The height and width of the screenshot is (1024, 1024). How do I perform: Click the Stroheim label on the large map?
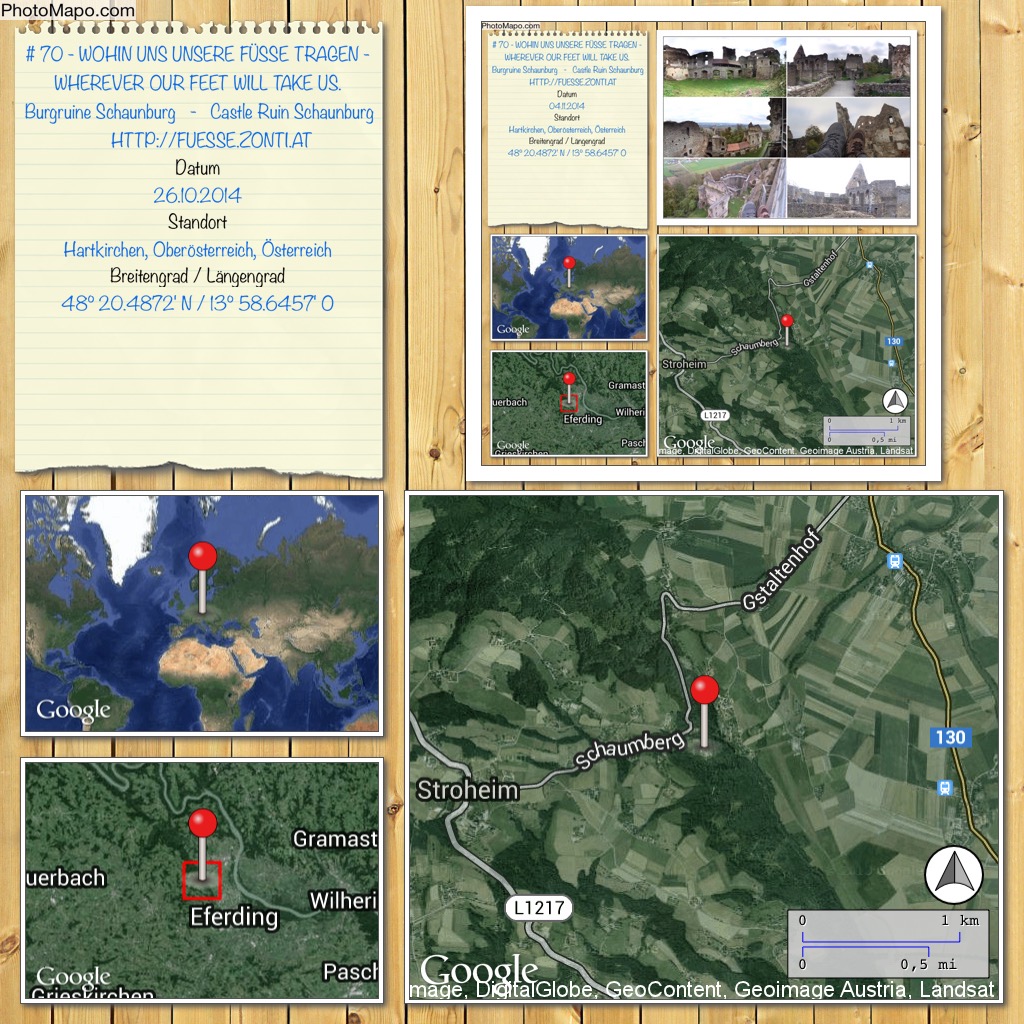[468, 790]
